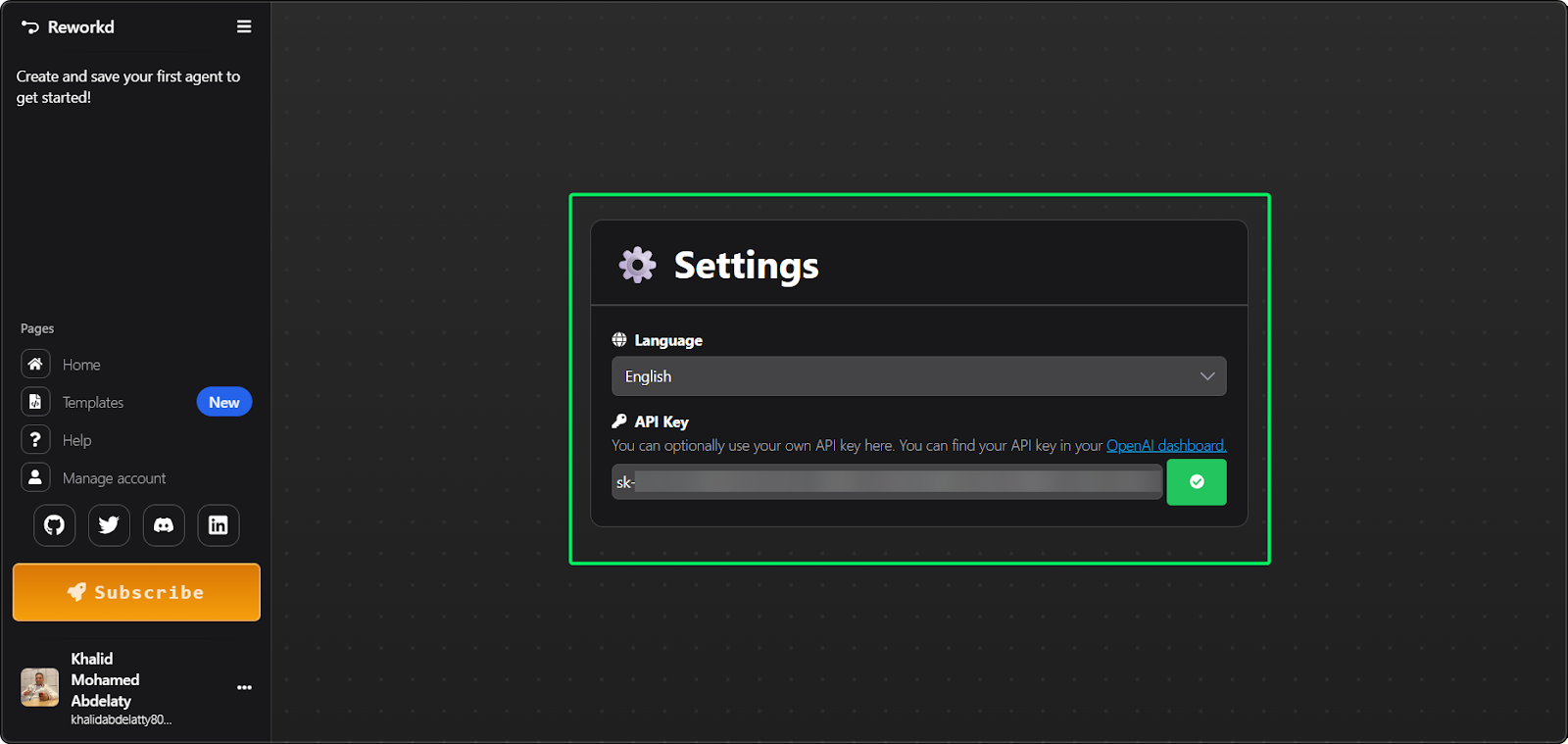The width and height of the screenshot is (1568, 744).
Task: Click the green checkmark save button
Action: click(x=1197, y=482)
